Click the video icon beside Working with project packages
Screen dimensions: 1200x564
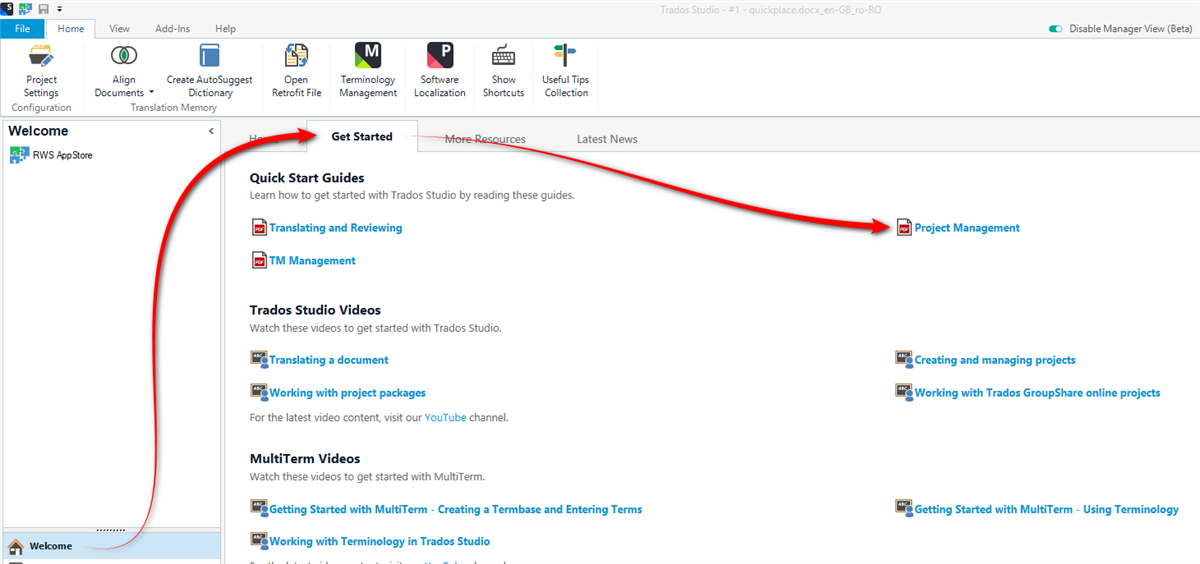[259, 392]
